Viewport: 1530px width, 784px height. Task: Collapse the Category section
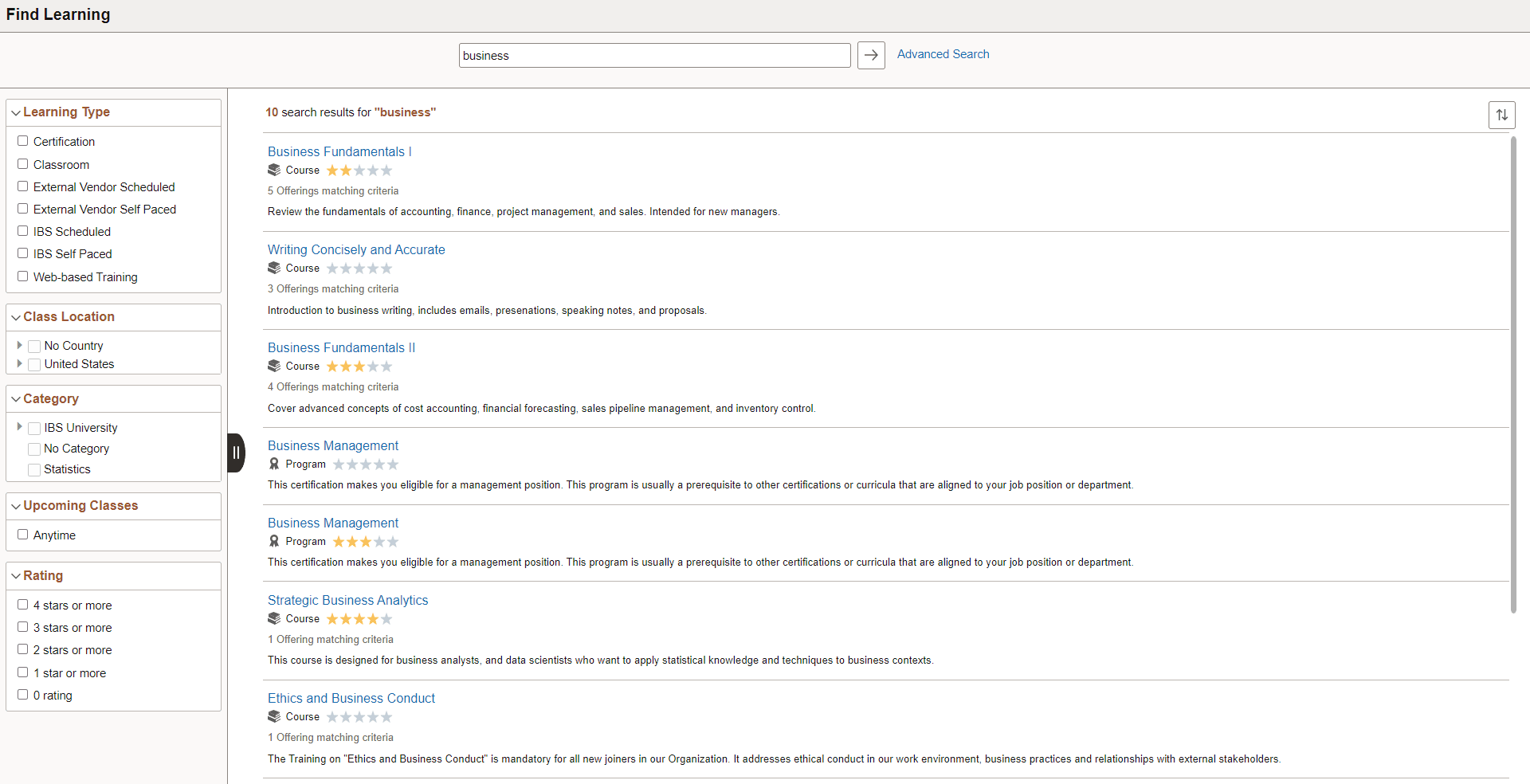(x=16, y=399)
